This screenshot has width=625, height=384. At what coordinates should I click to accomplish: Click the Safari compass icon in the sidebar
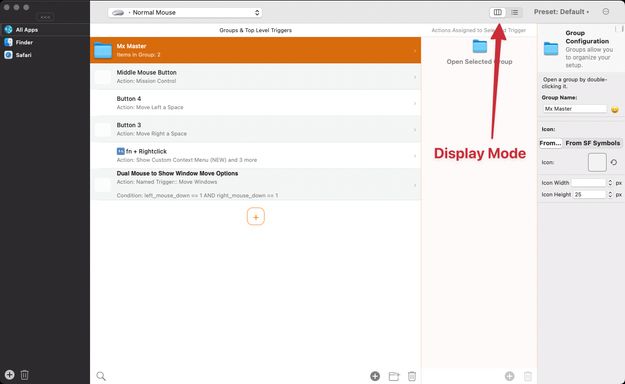(x=8, y=55)
